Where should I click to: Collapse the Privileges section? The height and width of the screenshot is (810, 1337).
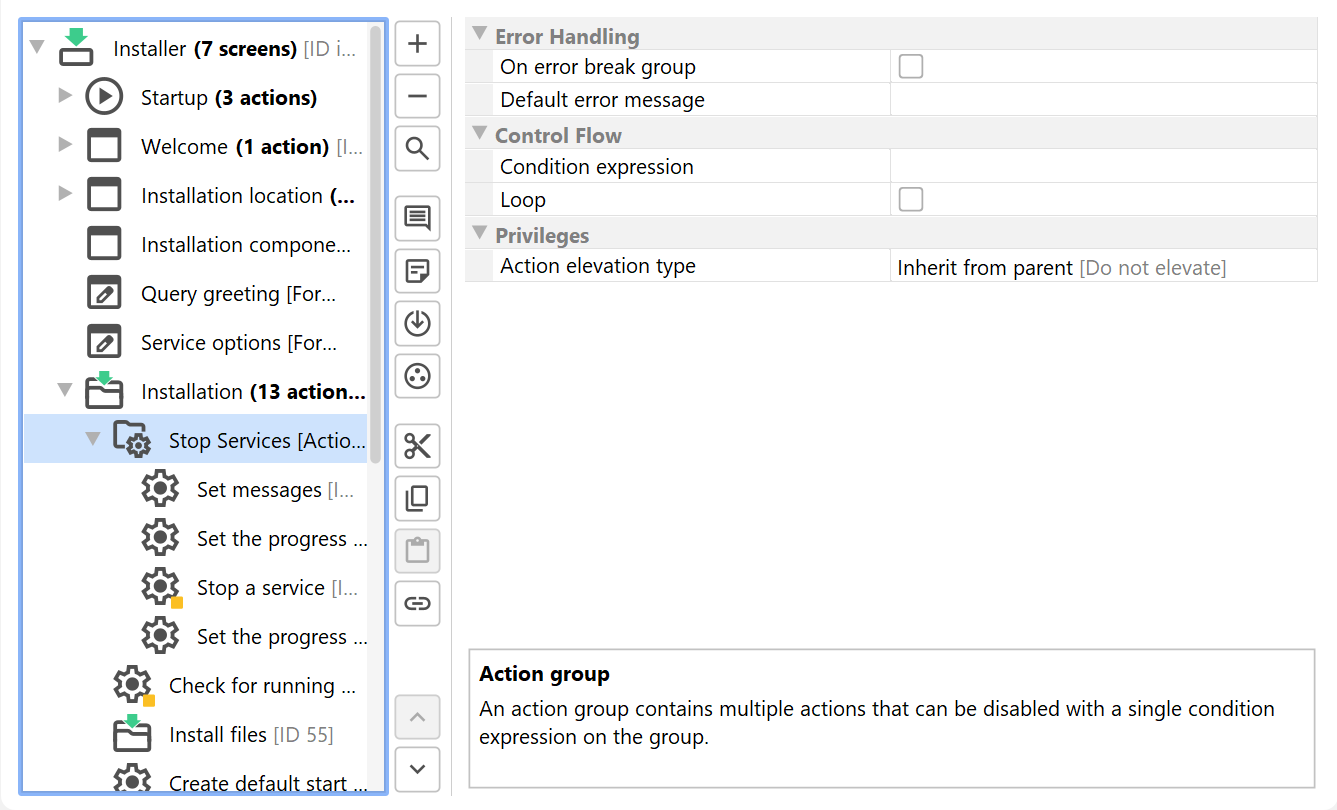(x=479, y=235)
